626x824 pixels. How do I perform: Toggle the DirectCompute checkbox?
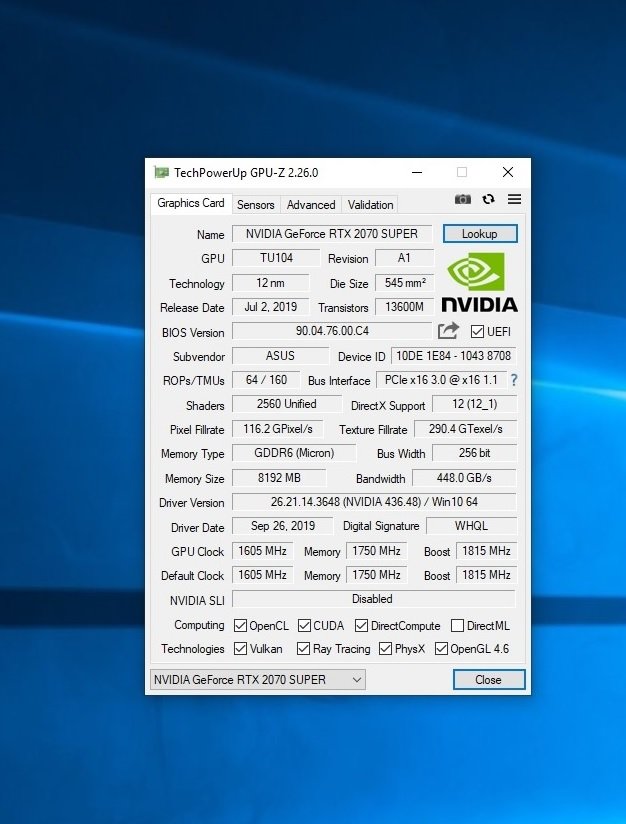click(361, 625)
